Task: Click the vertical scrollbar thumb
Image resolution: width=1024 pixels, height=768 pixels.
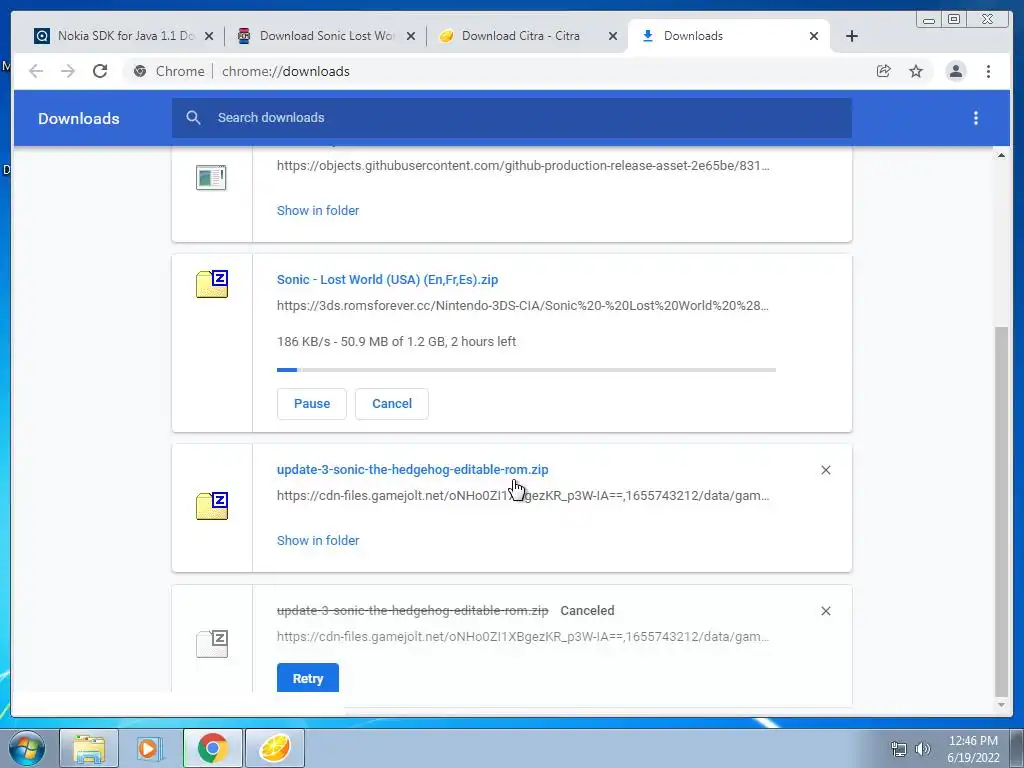Action: (1001, 511)
